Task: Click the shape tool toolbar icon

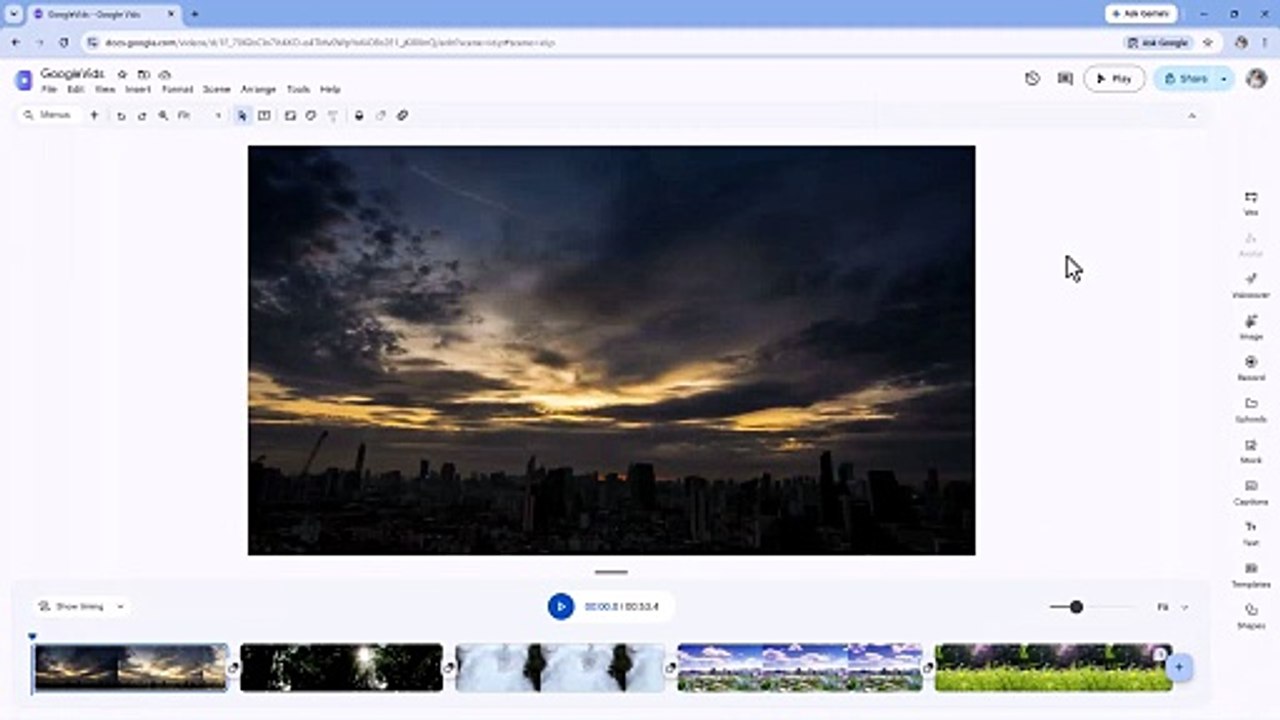Action: tap(311, 116)
